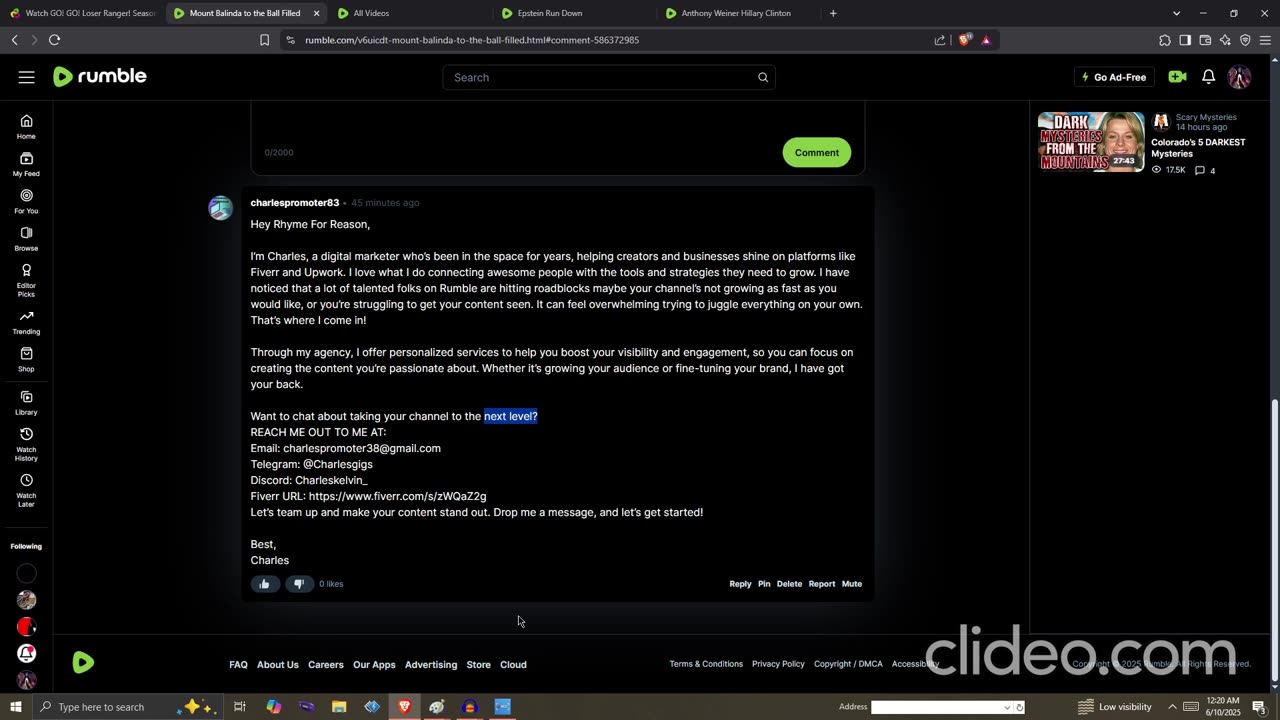The height and width of the screenshot is (720, 1280).
Task: Mute the commenter charlespromoter83
Action: [852, 584]
